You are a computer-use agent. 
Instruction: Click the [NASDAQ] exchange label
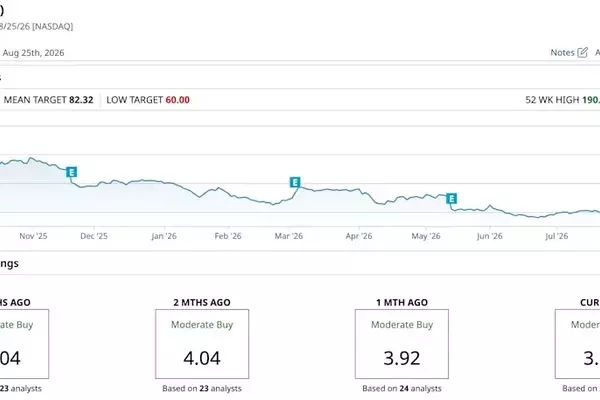52,26
